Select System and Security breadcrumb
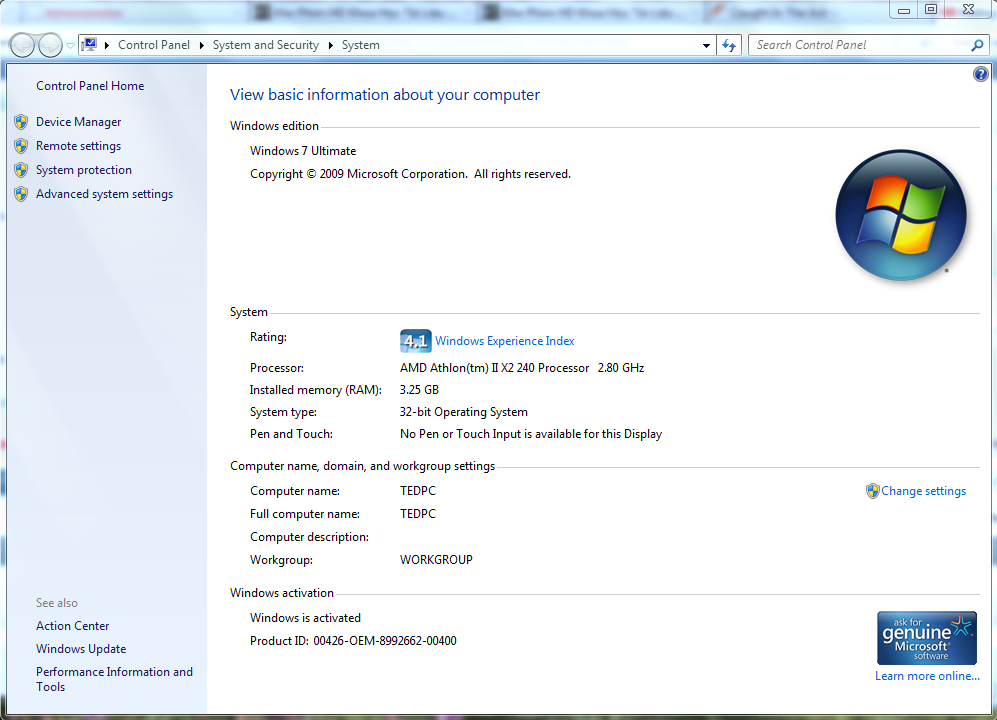997x720 pixels. point(266,45)
